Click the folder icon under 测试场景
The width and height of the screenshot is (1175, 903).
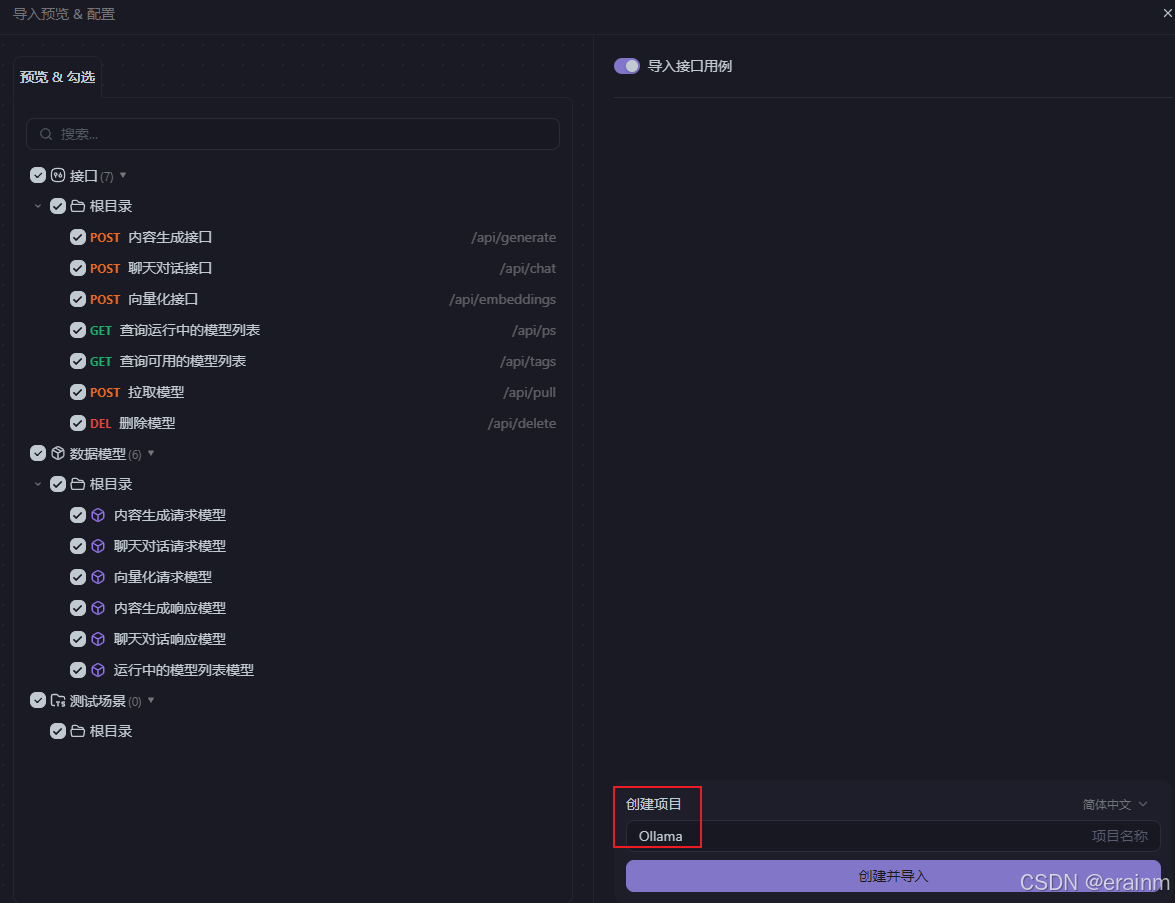[78, 731]
